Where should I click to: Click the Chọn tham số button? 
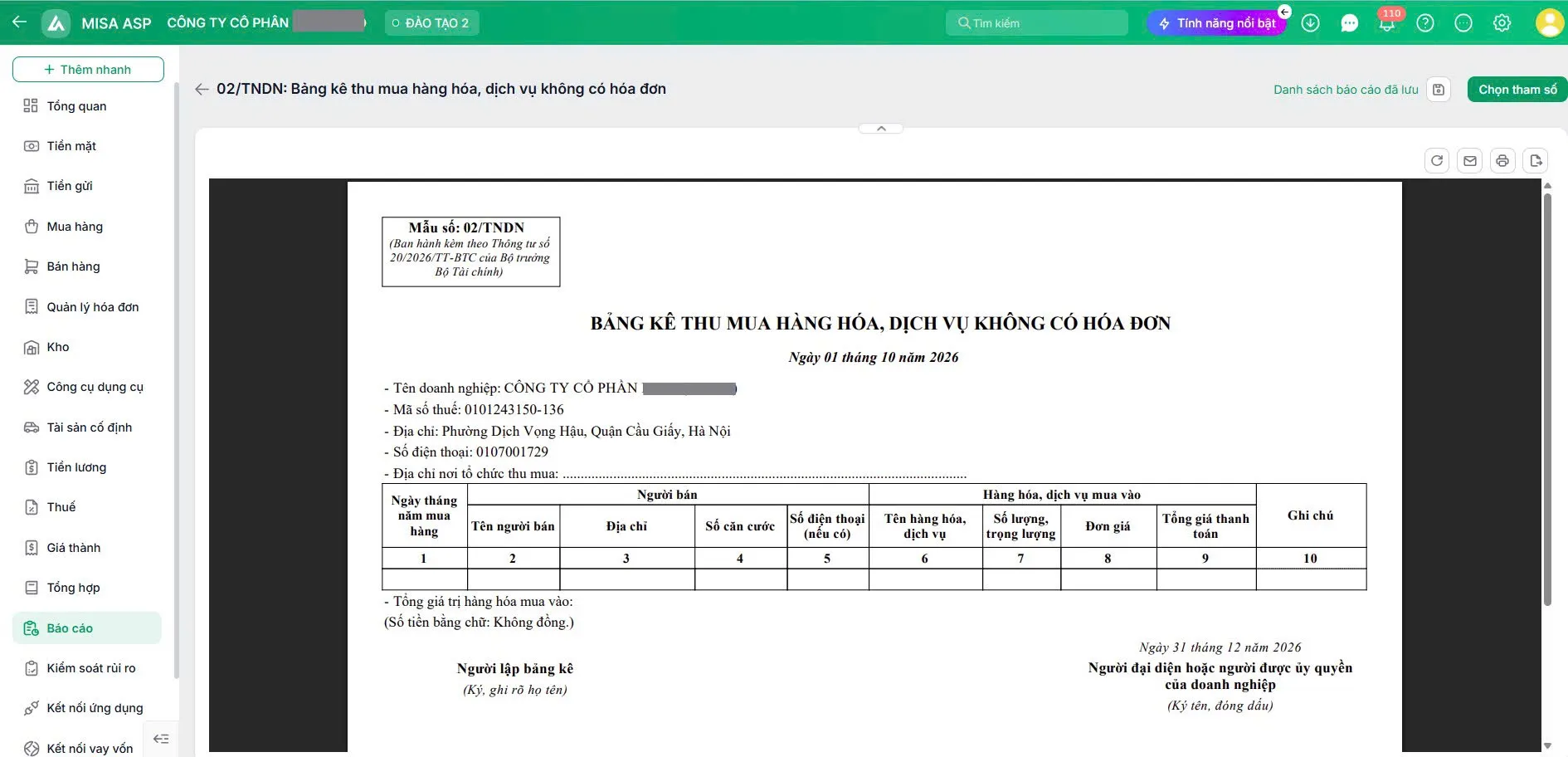tap(1517, 90)
